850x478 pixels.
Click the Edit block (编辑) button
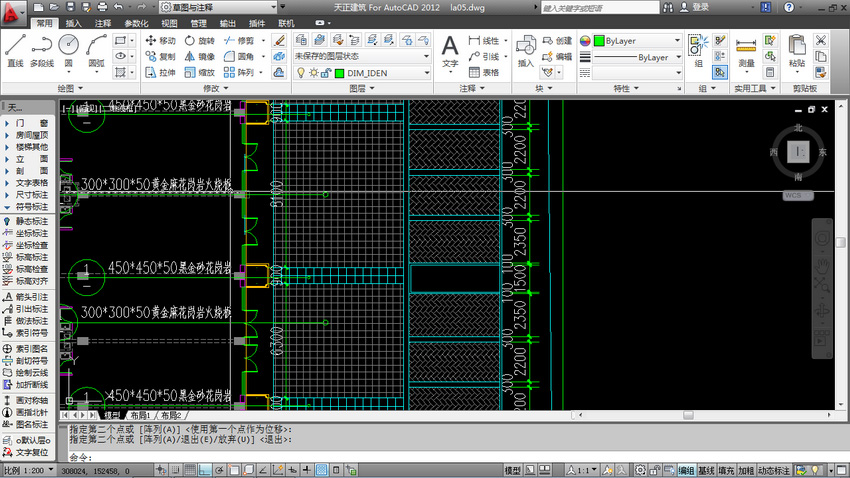point(557,56)
